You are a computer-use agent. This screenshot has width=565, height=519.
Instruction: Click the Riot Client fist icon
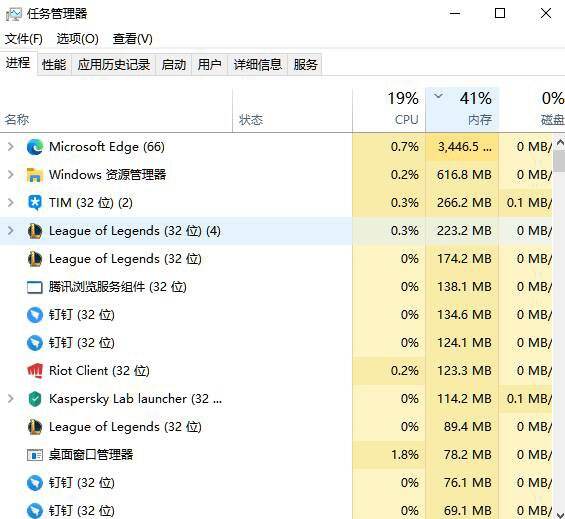pyautogui.click(x=35, y=371)
